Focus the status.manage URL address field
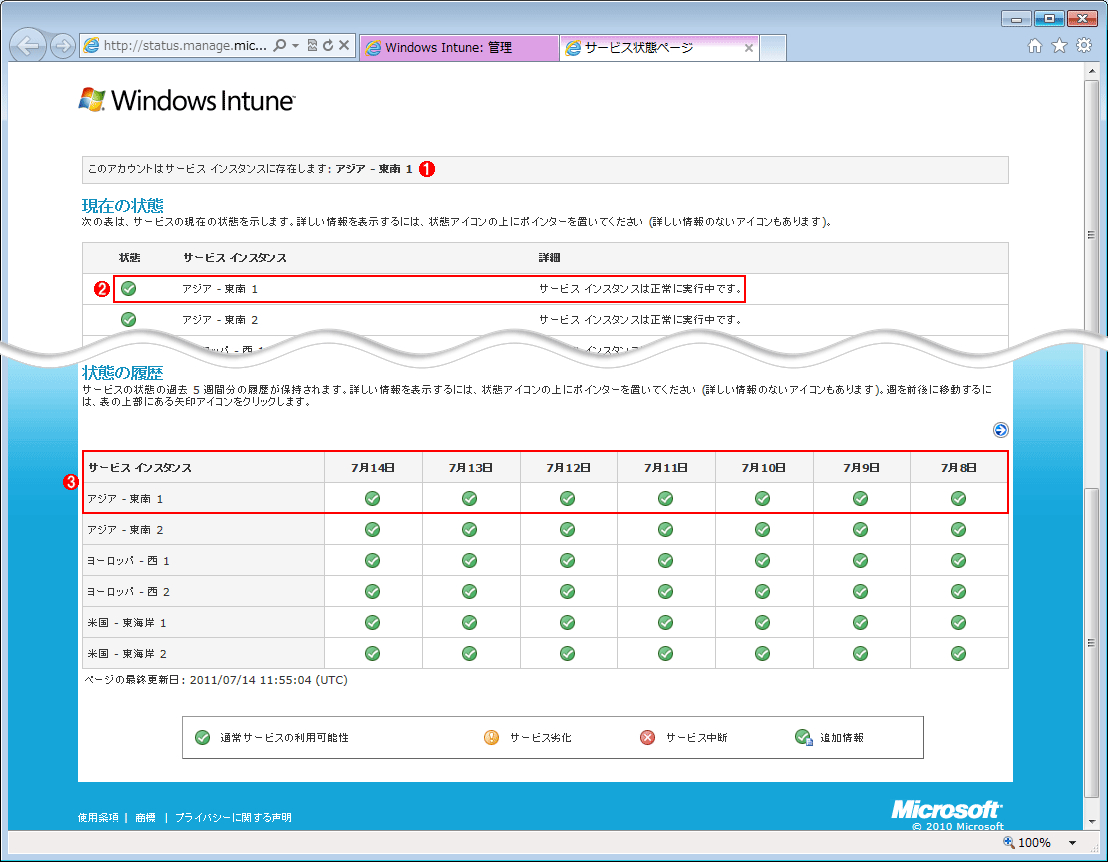 (x=185, y=45)
